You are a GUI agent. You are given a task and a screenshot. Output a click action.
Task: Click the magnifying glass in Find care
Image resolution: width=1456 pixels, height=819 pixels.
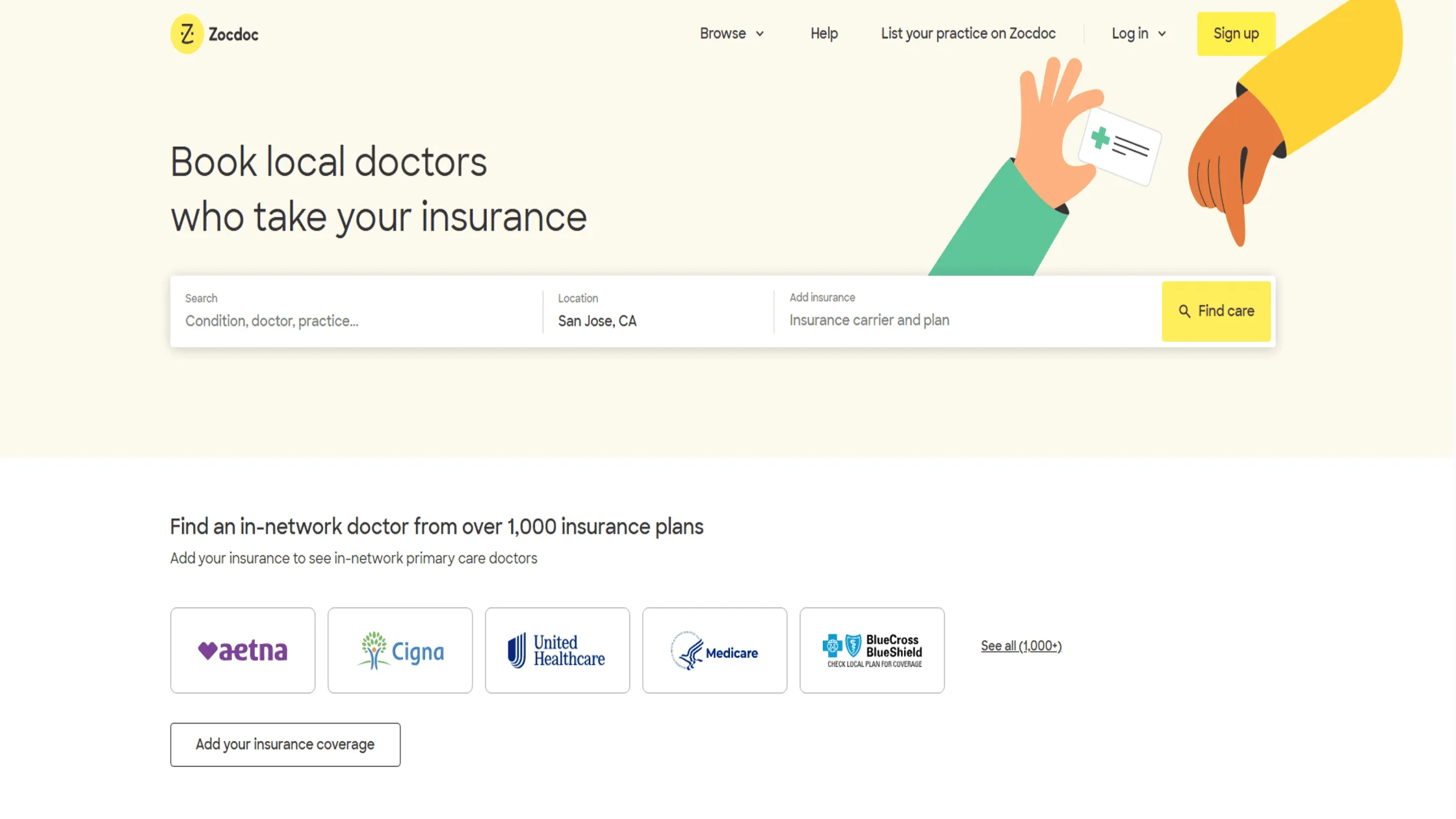coord(1185,311)
